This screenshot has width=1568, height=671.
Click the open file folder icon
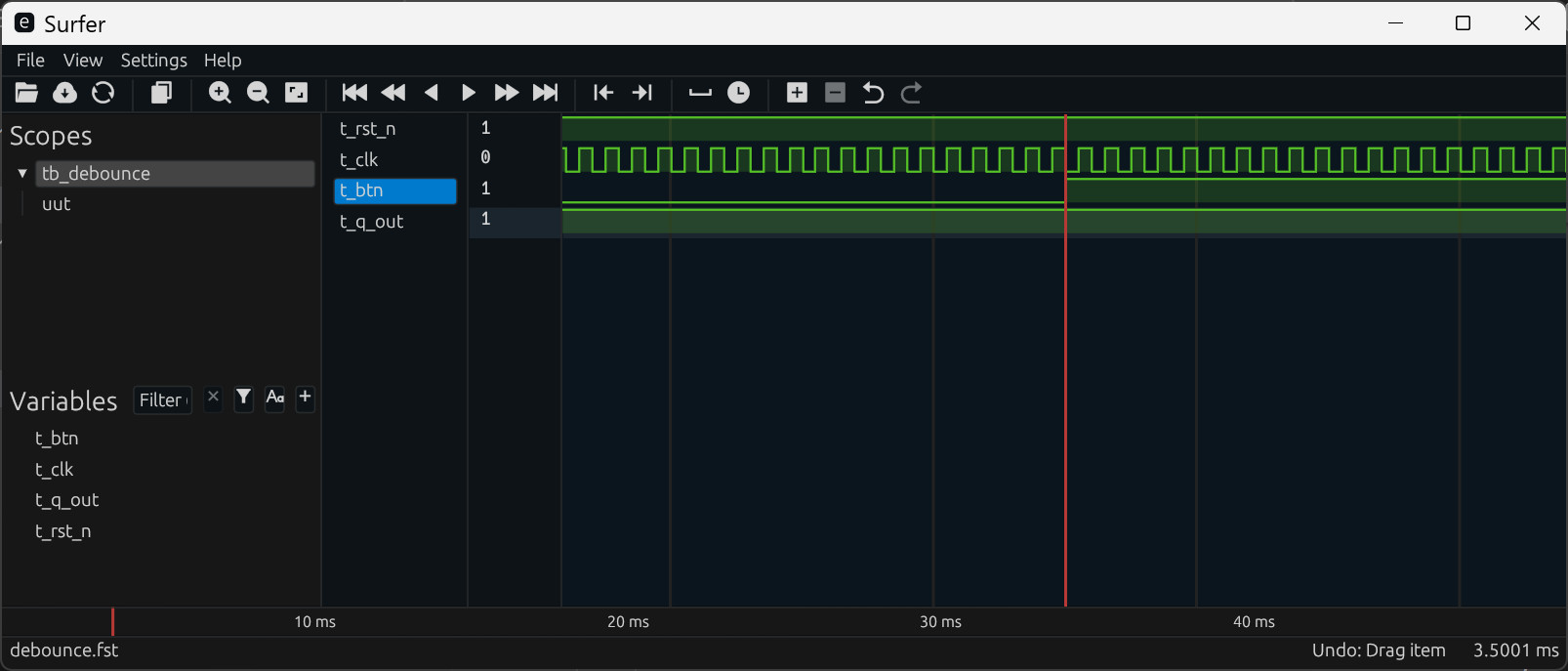[x=26, y=93]
